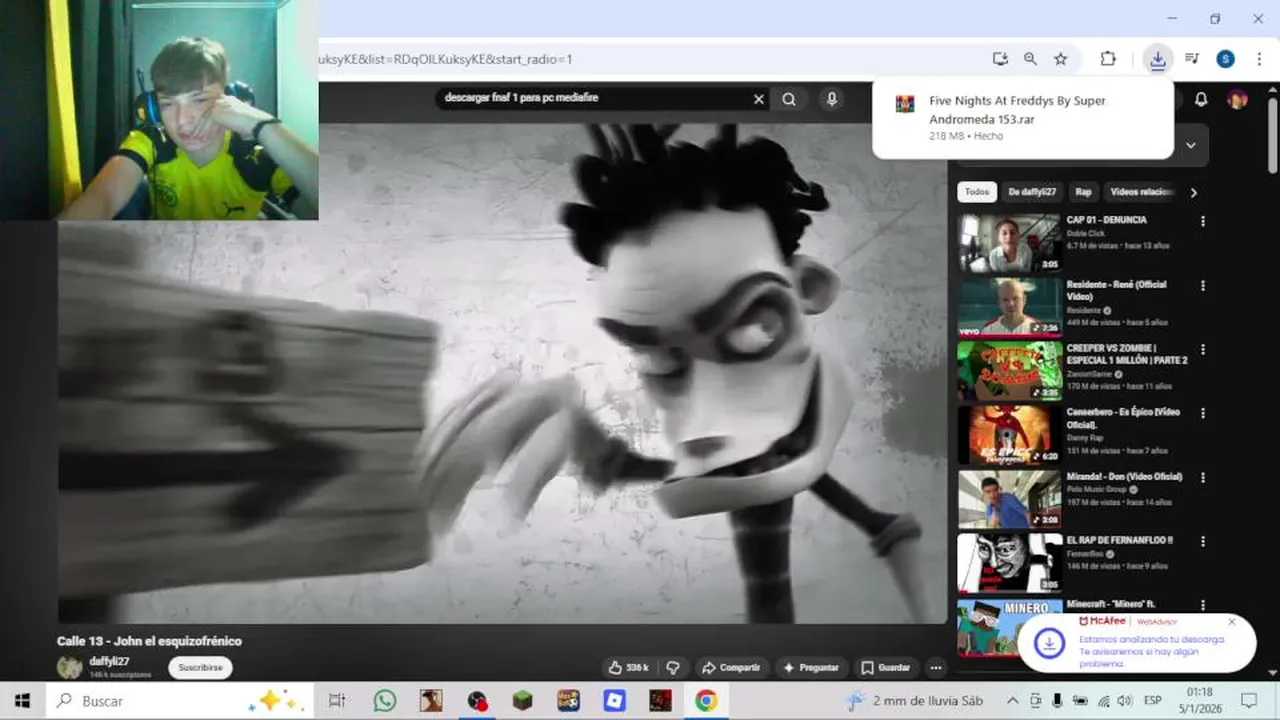Viewport: 1280px width, 720px height.
Task: Open the daffyli27 channel name link
Action: (x=109, y=661)
